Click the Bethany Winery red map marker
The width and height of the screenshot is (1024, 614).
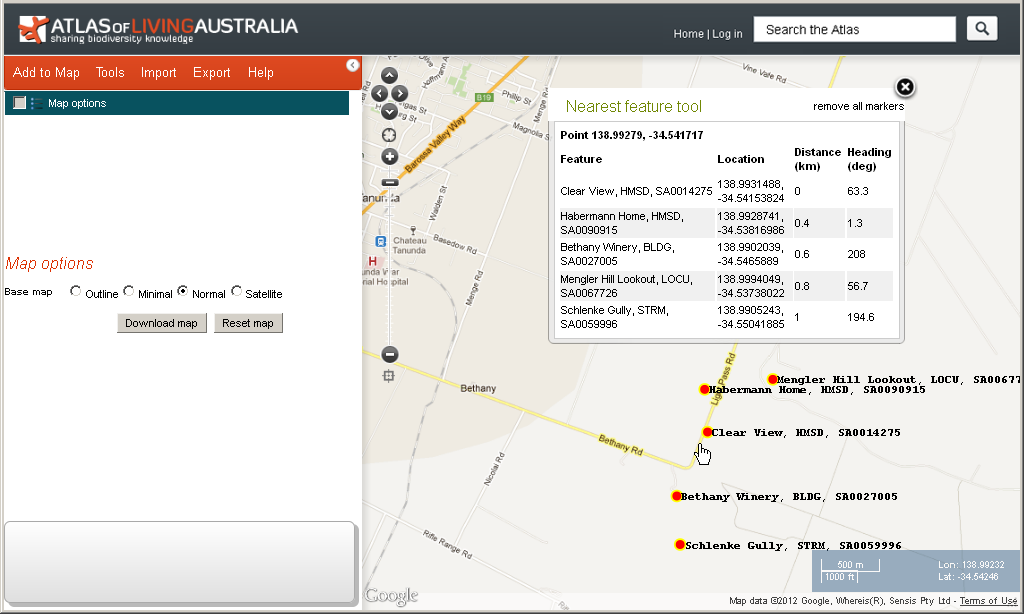coord(676,496)
